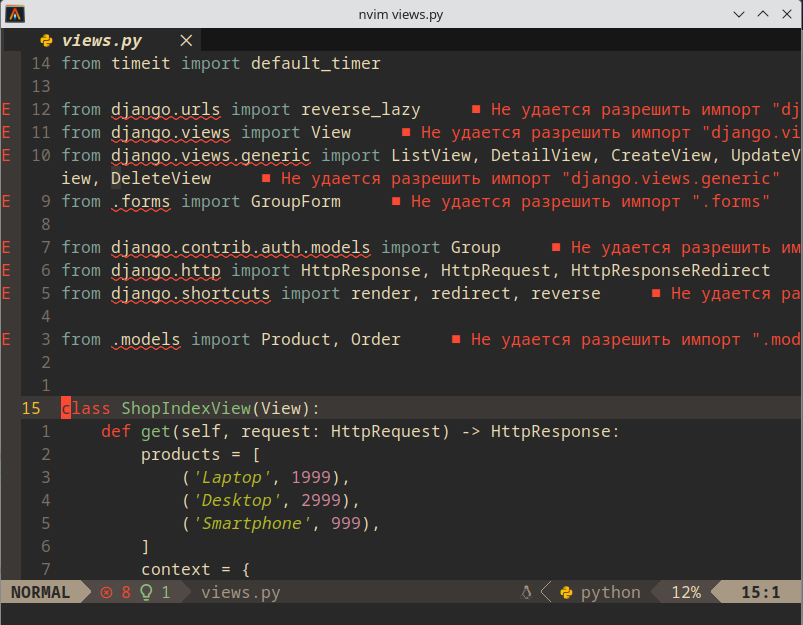Click the Python filetype icon in statusline
This screenshot has height=625, width=803.
click(566, 593)
